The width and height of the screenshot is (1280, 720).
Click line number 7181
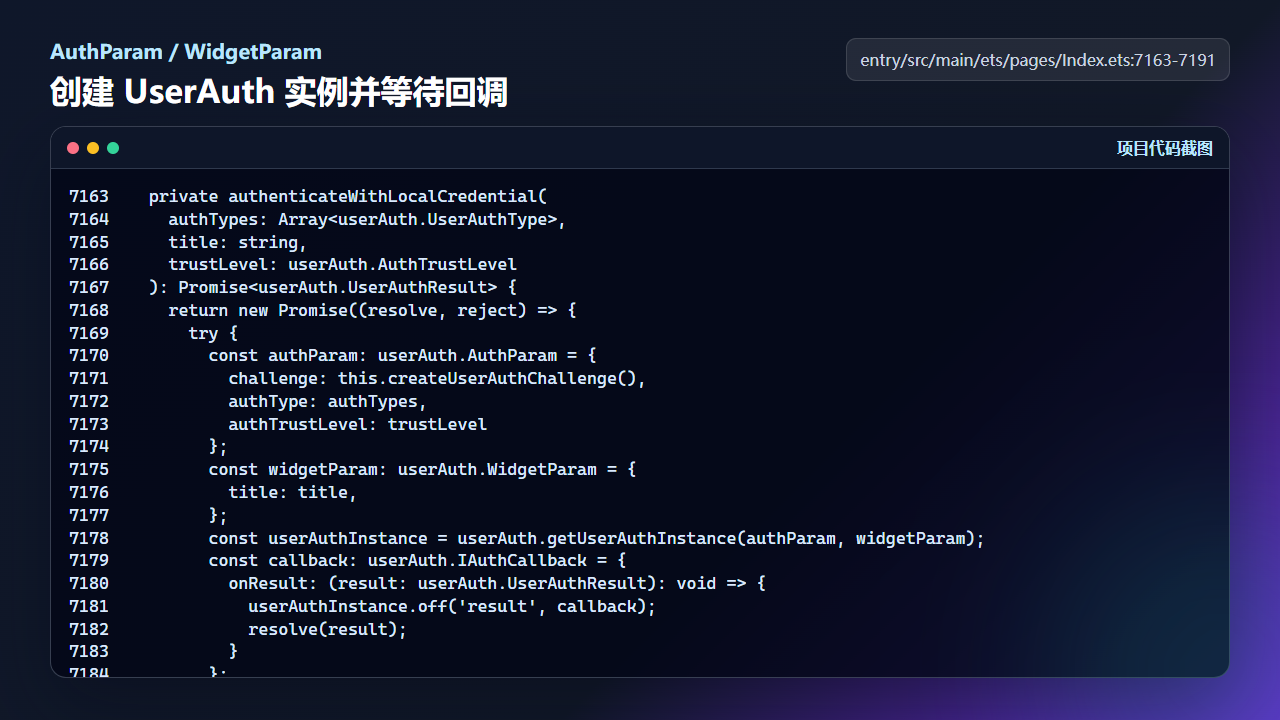pyautogui.click(x=89, y=606)
